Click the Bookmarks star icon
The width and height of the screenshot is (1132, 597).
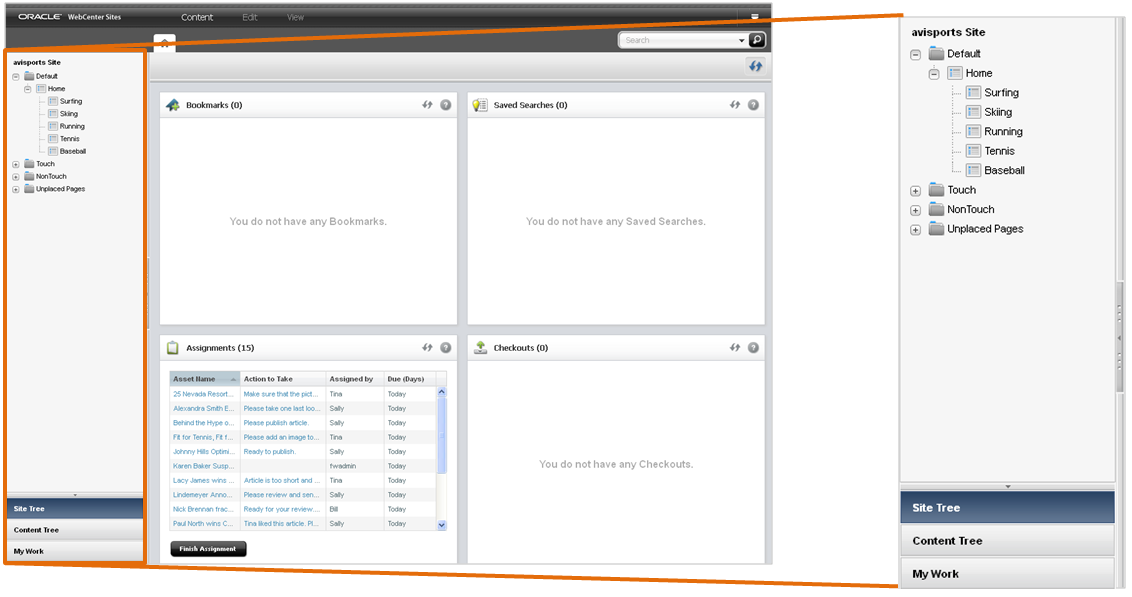pyautogui.click(x=173, y=105)
